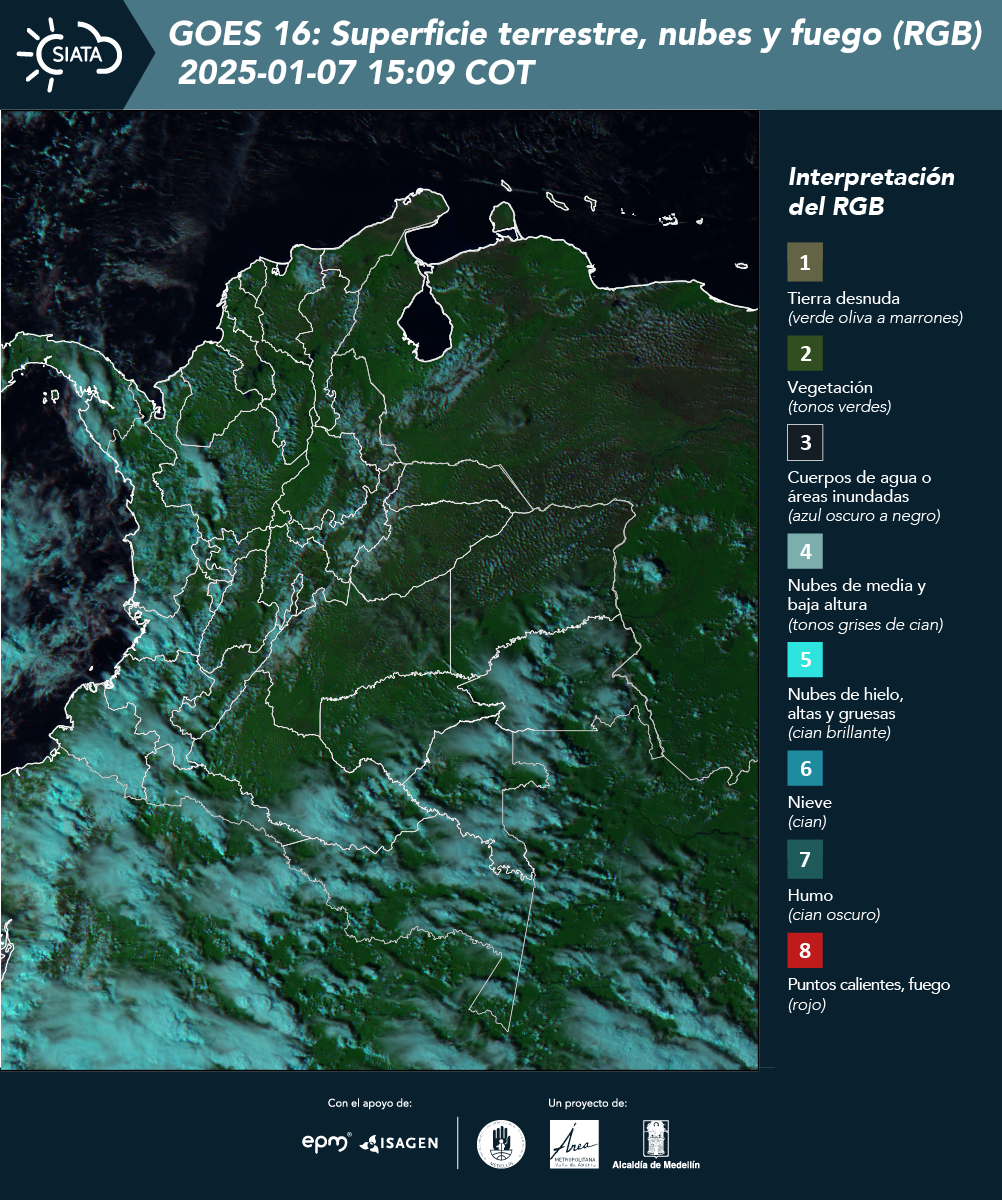1002x1200 pixels.
Task: Select legend swatch 5 for Nubes de hielo
Action: tap(805, 660)
